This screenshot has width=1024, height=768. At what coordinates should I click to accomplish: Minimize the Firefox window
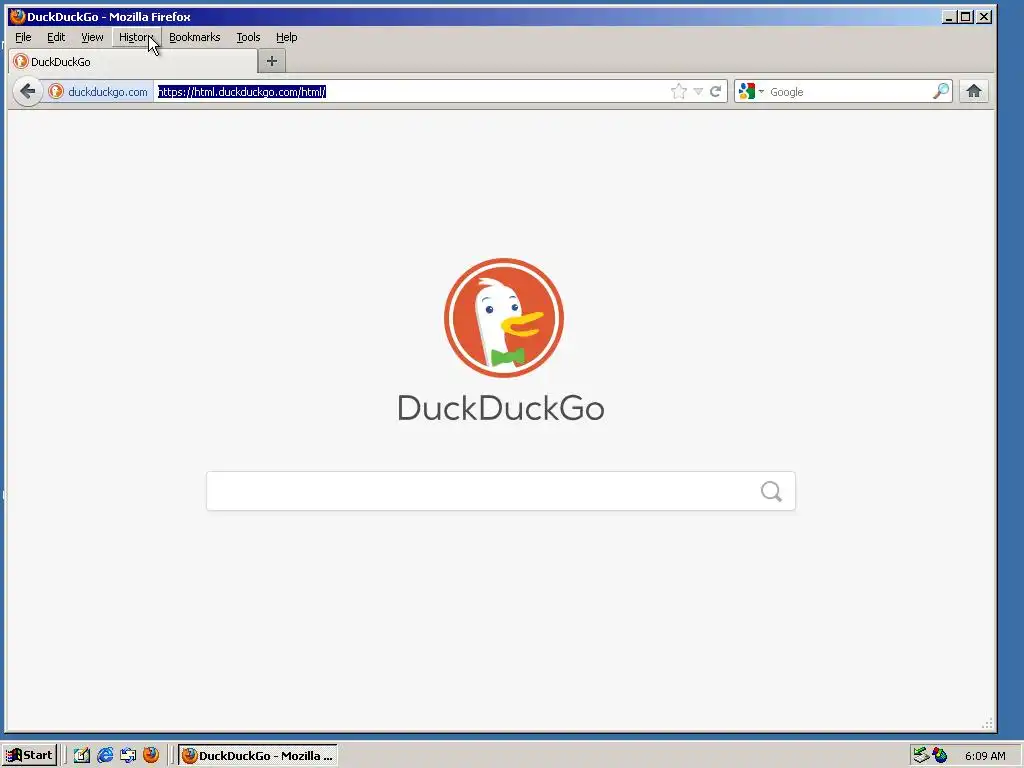point(950,17)
